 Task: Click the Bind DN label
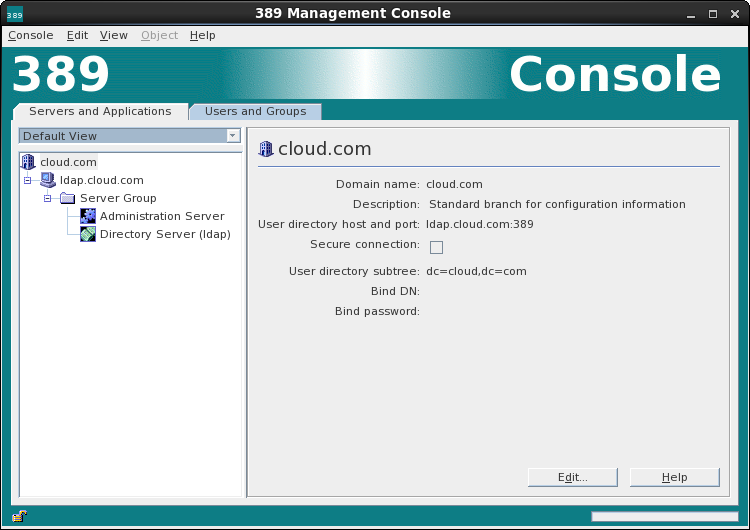(395, 291)
